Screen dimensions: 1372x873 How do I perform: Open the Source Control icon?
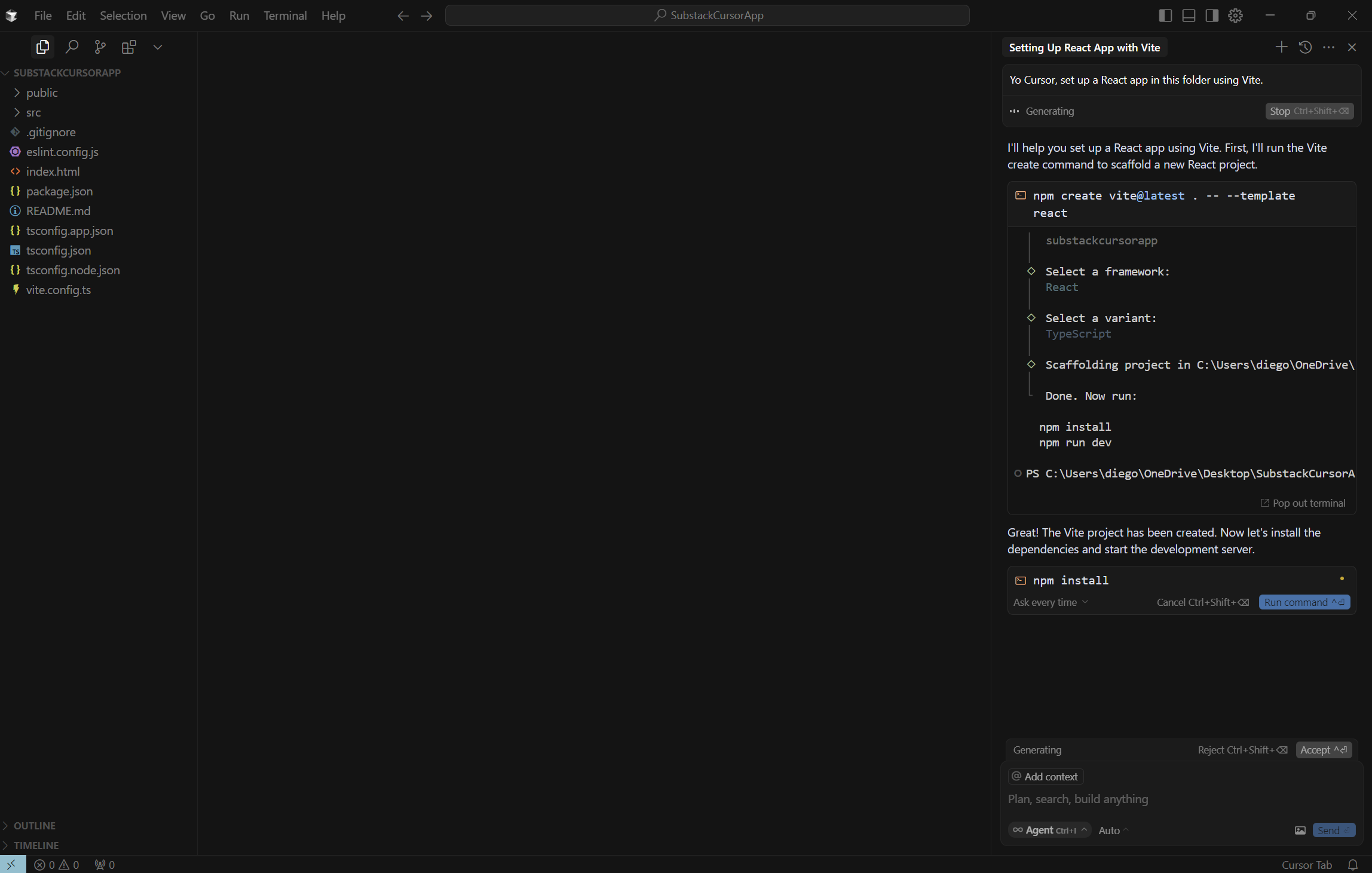(x=100, y=47)
